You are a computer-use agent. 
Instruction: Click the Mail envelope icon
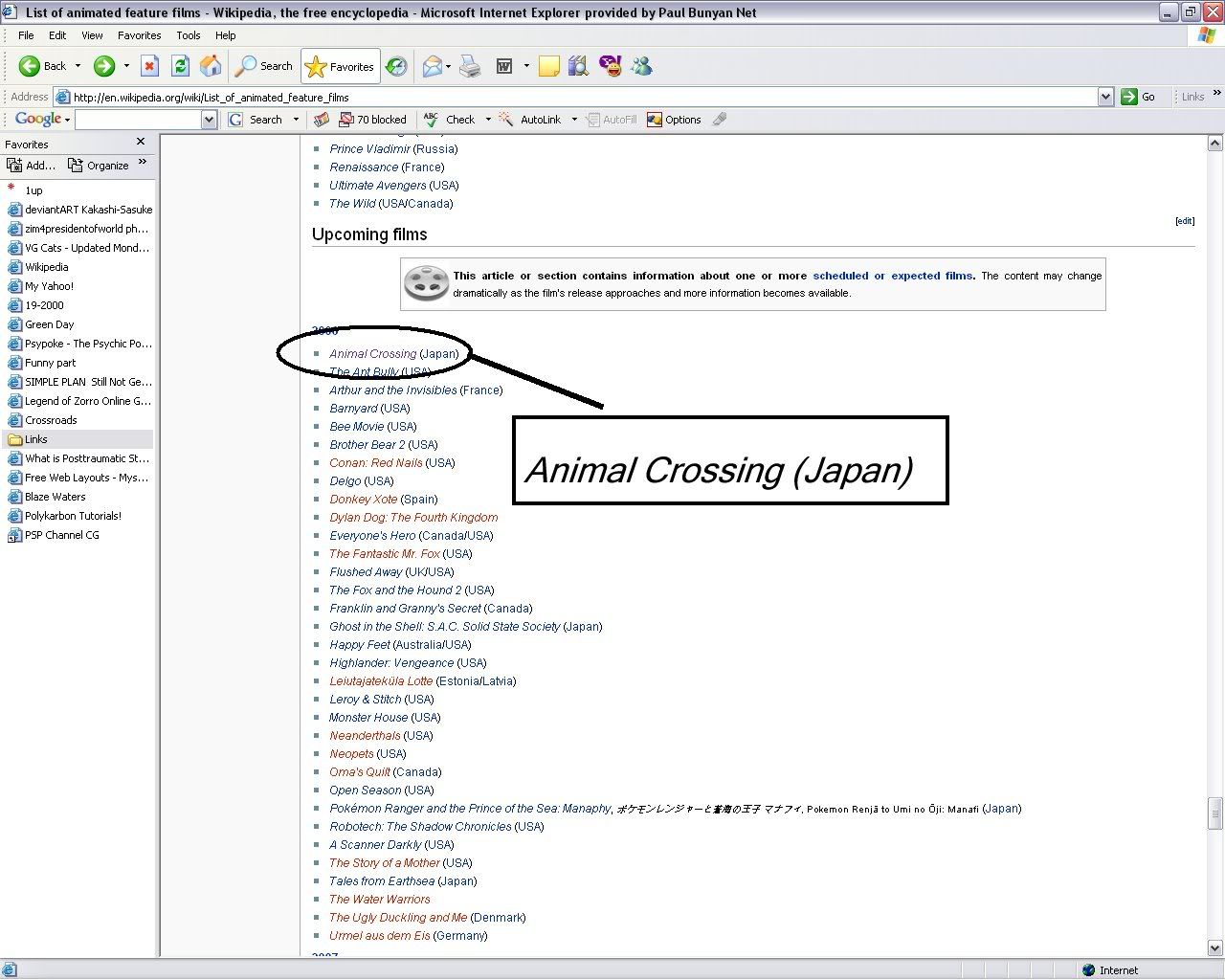click(x=432, y=66)
